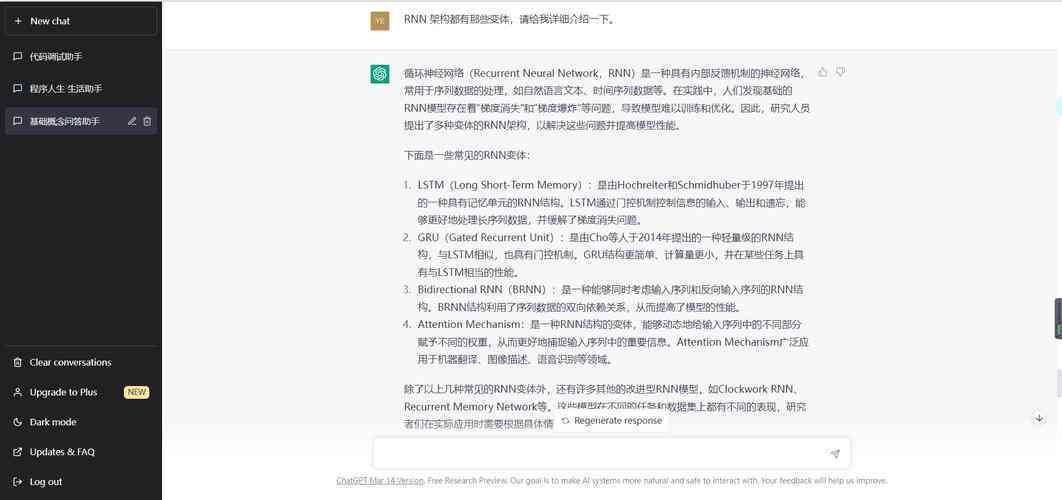Toggle Dark mode
1062x500 pixels.
pyautogui.click(x=81, y=422)
